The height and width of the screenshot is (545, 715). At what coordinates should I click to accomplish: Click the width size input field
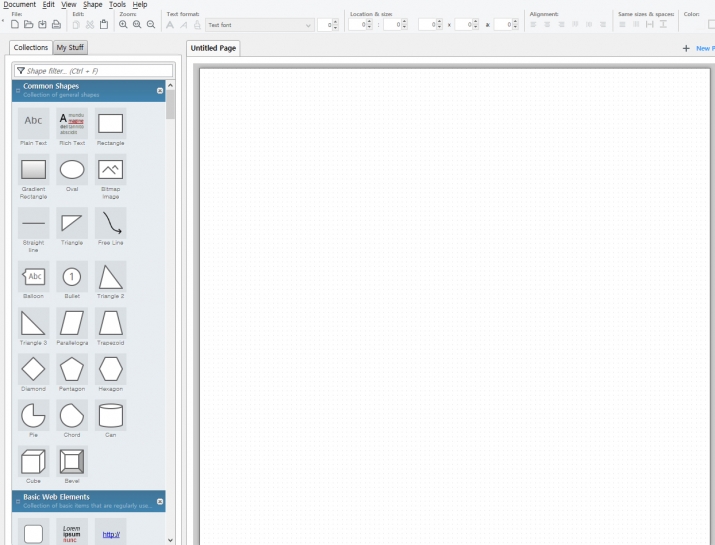coord(427,25)
